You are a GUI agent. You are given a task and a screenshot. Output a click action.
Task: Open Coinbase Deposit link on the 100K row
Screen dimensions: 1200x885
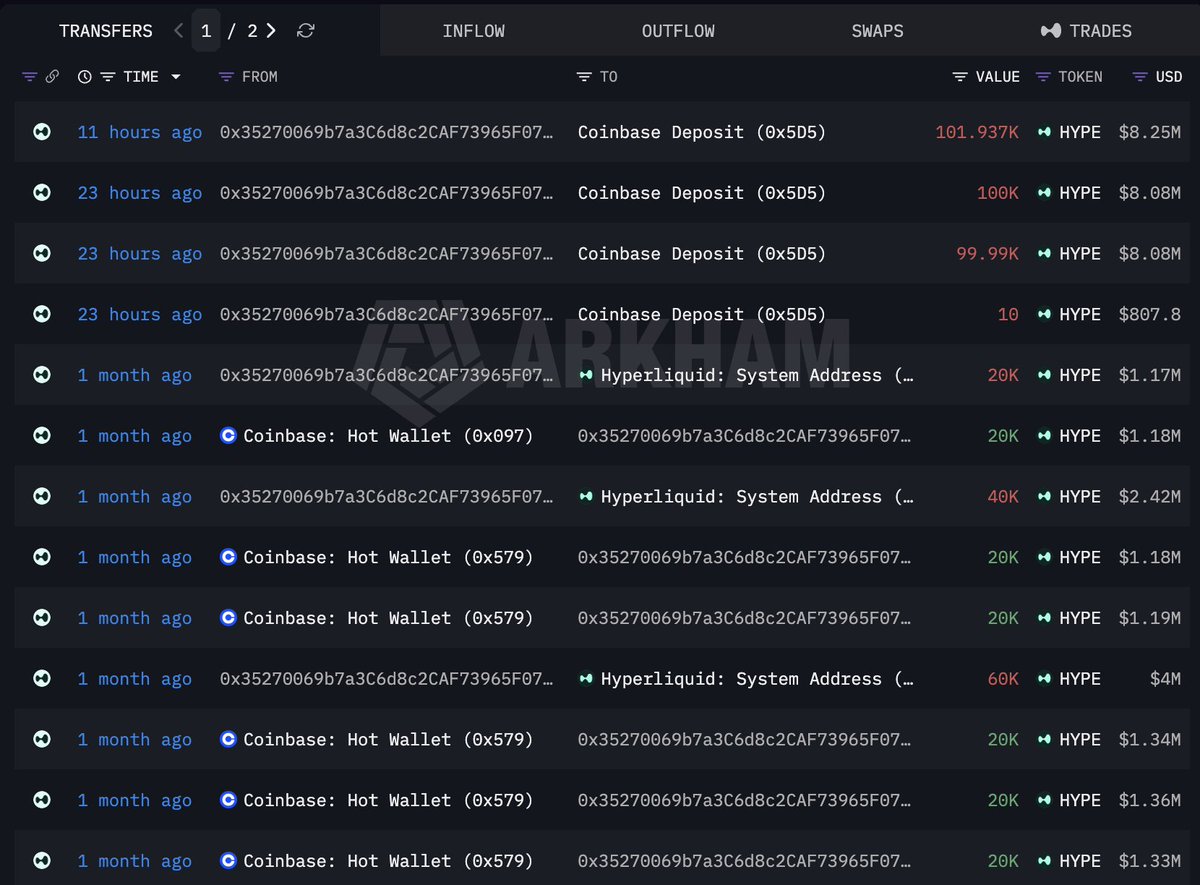click(702, 193)
